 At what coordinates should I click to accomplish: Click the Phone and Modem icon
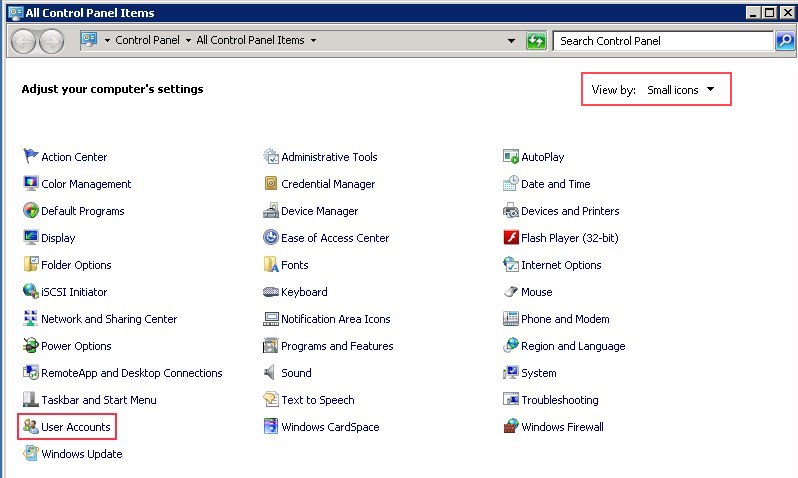[x=510, y=318]
